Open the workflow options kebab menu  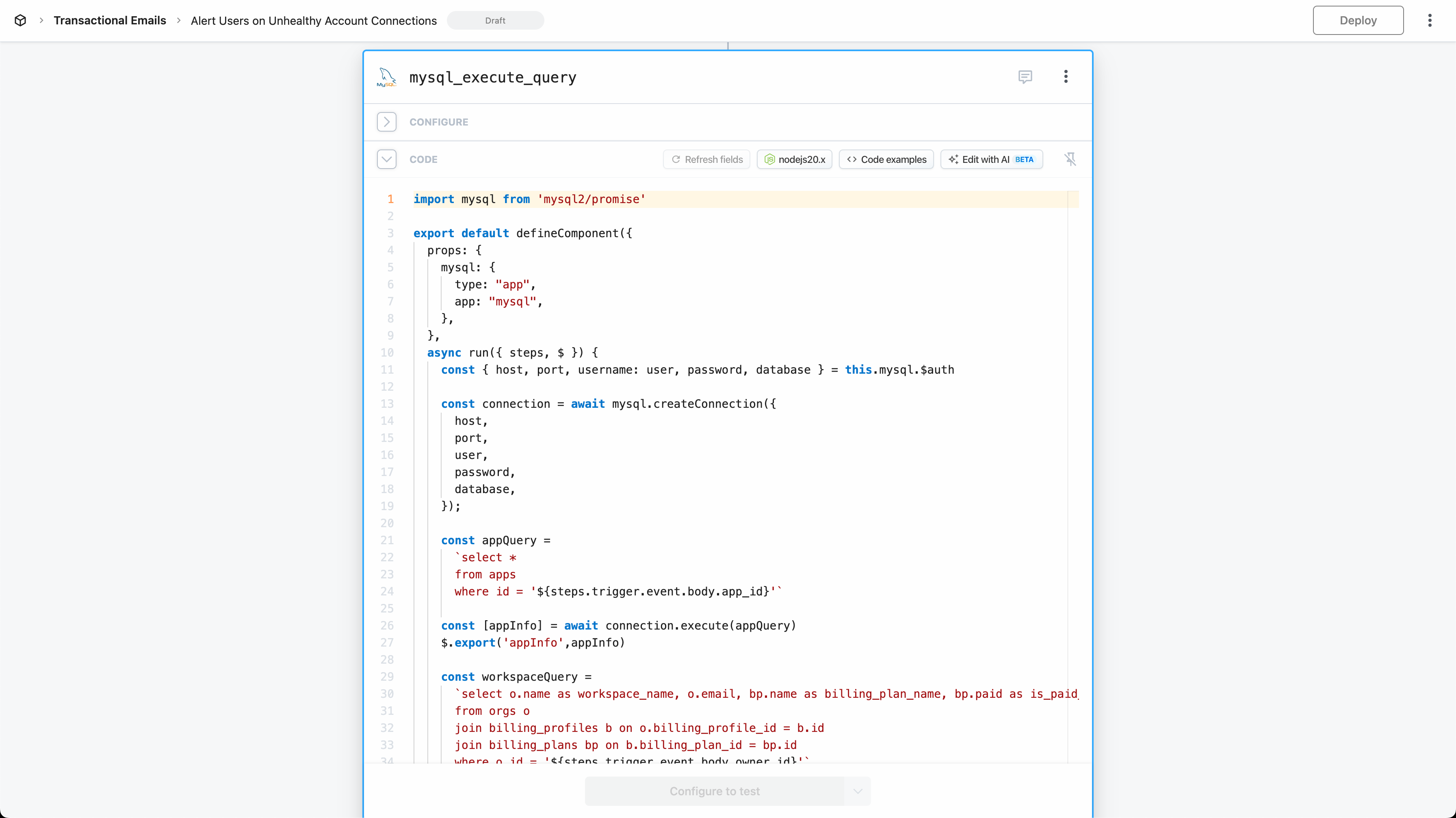pyautogui.click(x=1430, y=20)
